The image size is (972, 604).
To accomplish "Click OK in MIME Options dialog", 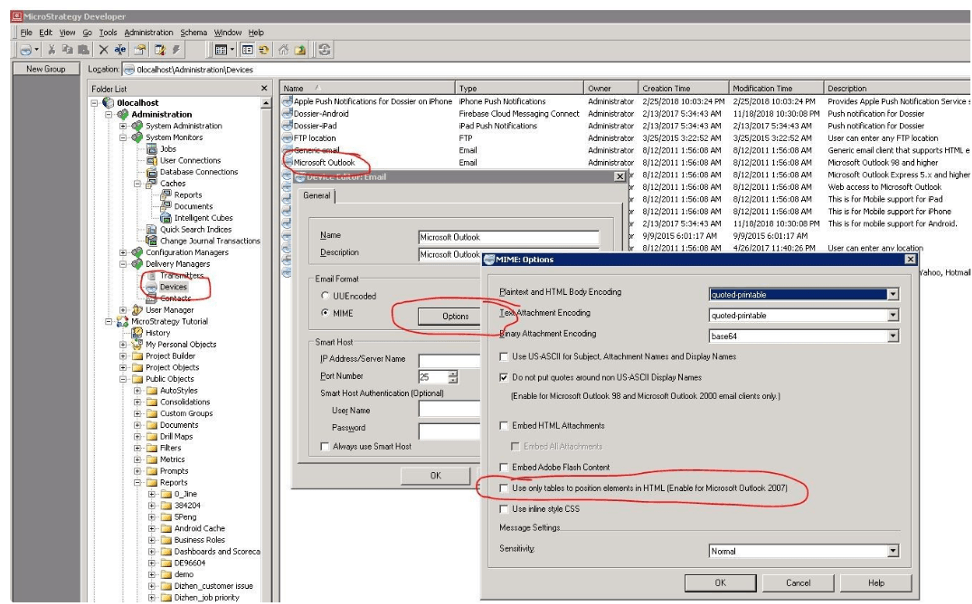I will click(x=720, y=583).
